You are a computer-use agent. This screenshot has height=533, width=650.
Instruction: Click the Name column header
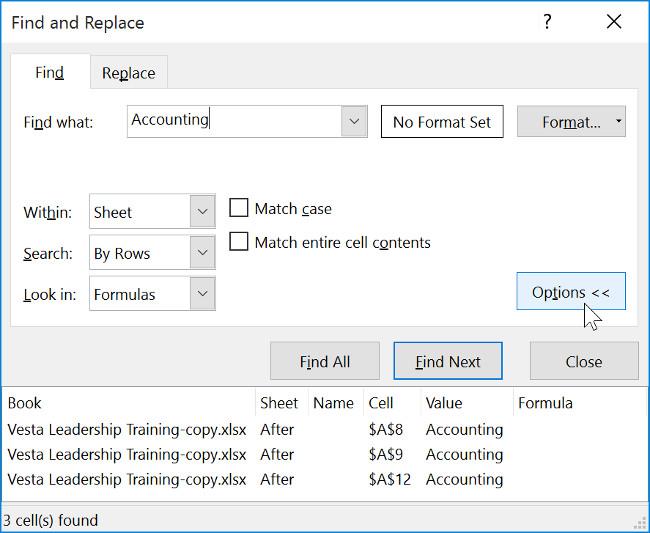click(x=335, y=402)
